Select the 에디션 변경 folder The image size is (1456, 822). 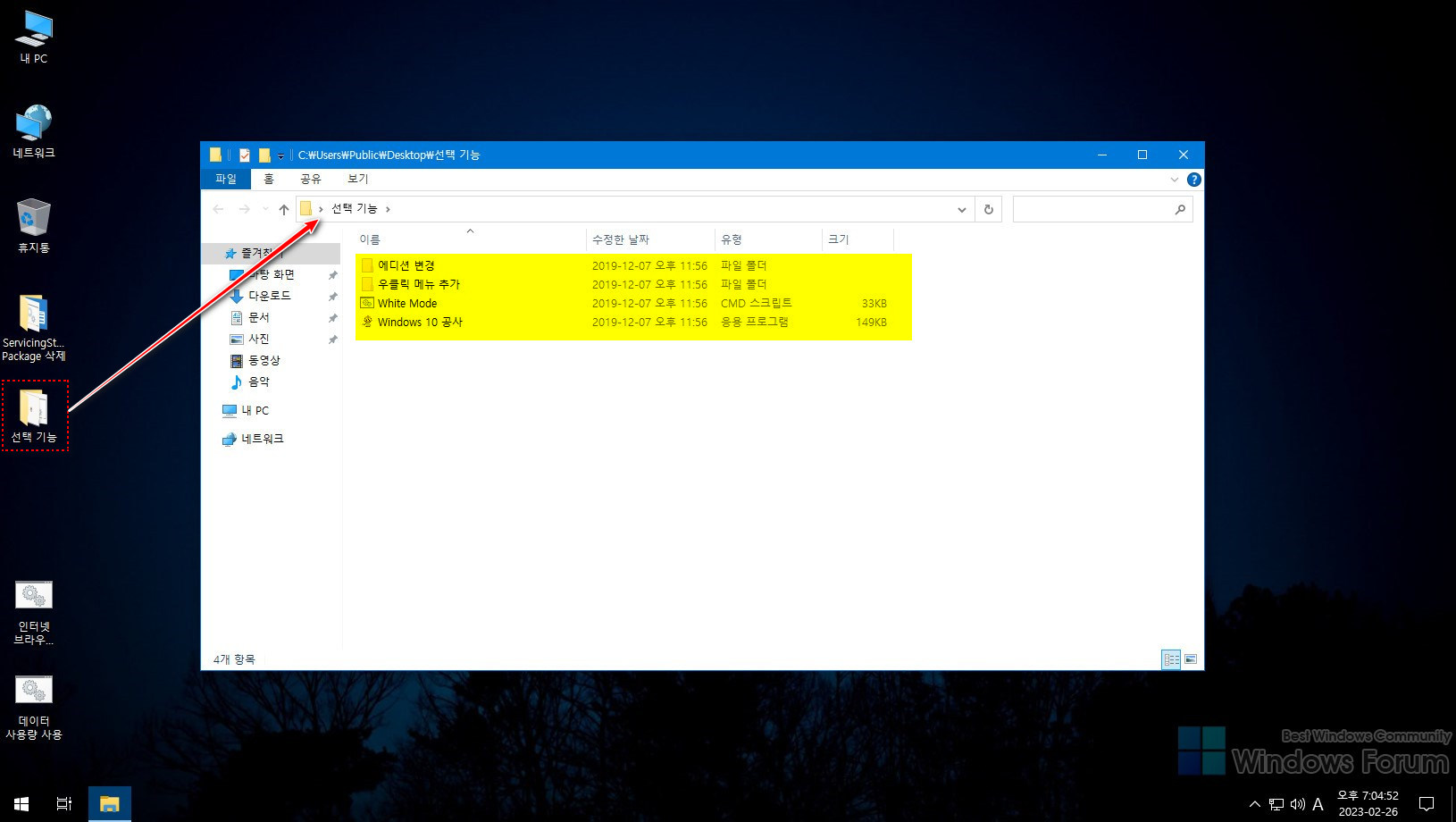pyautogui.click(x=406, y=265)
